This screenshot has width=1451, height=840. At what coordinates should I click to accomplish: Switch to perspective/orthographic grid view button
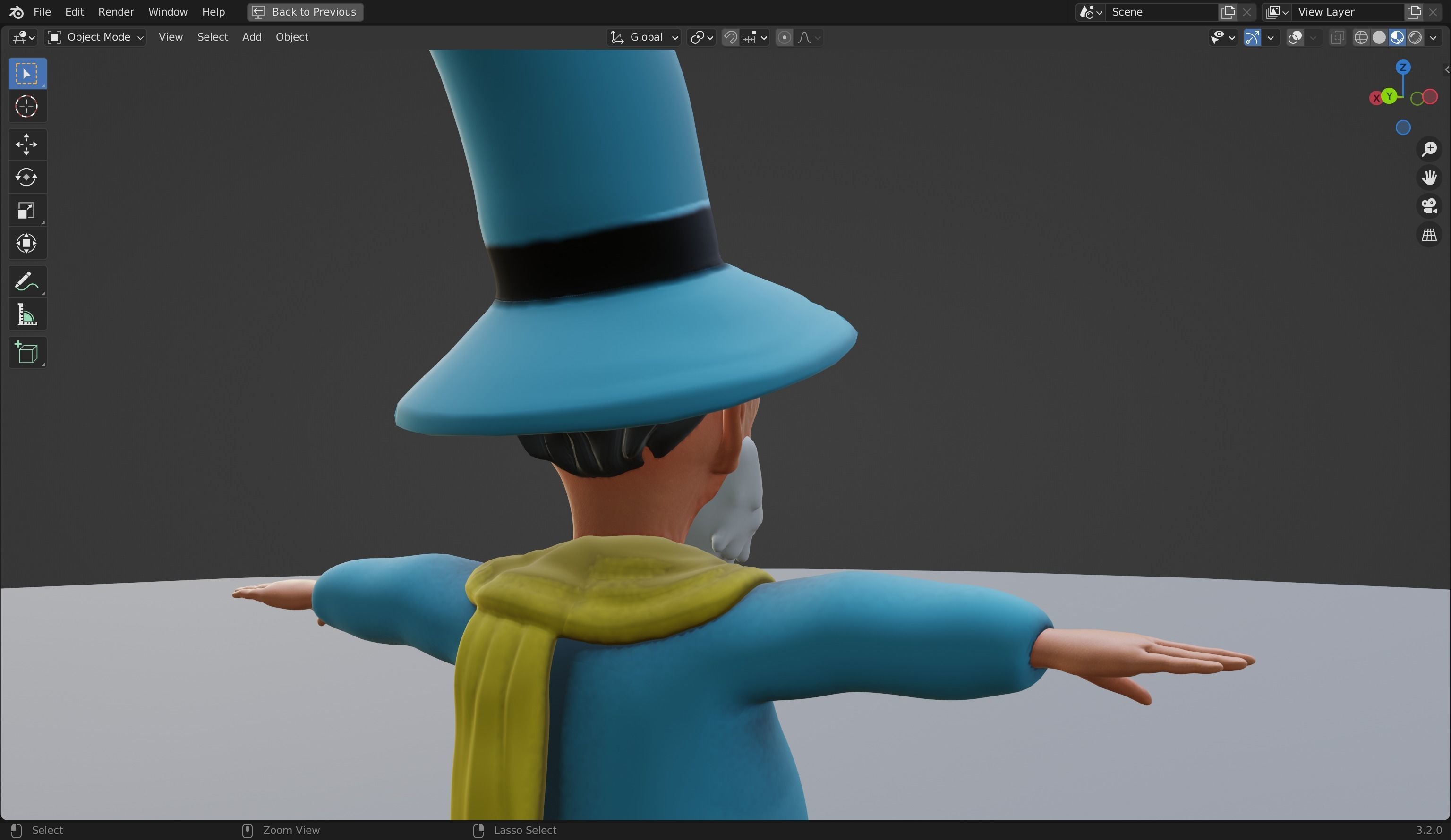click(1428, 235)
